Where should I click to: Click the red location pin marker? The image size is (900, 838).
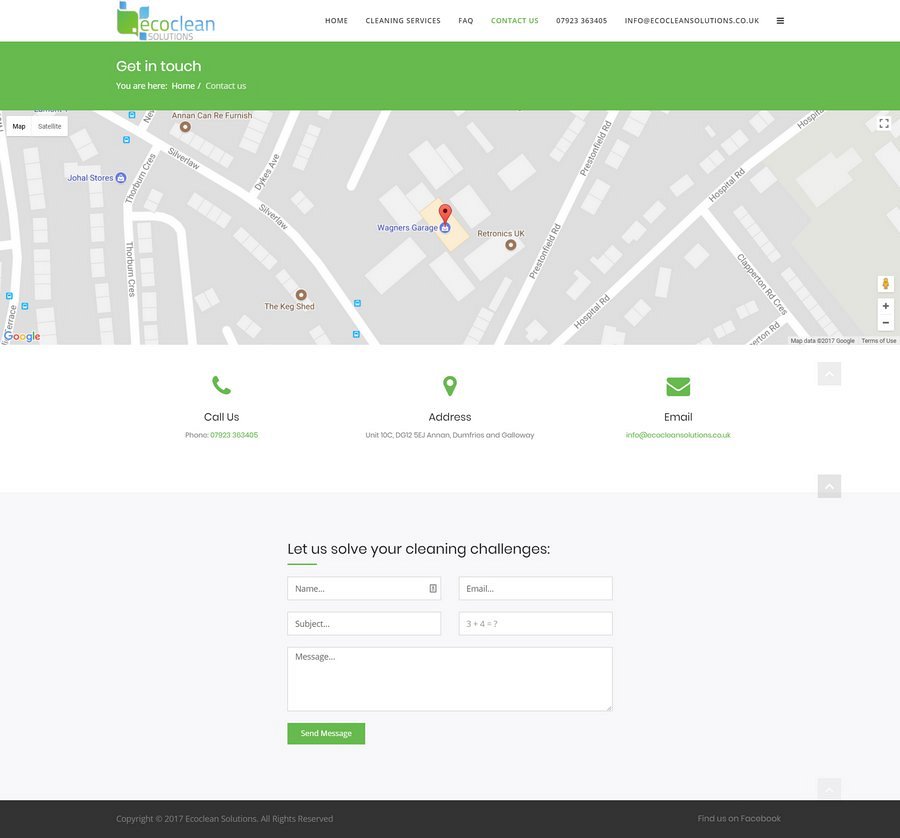[446, 213]
